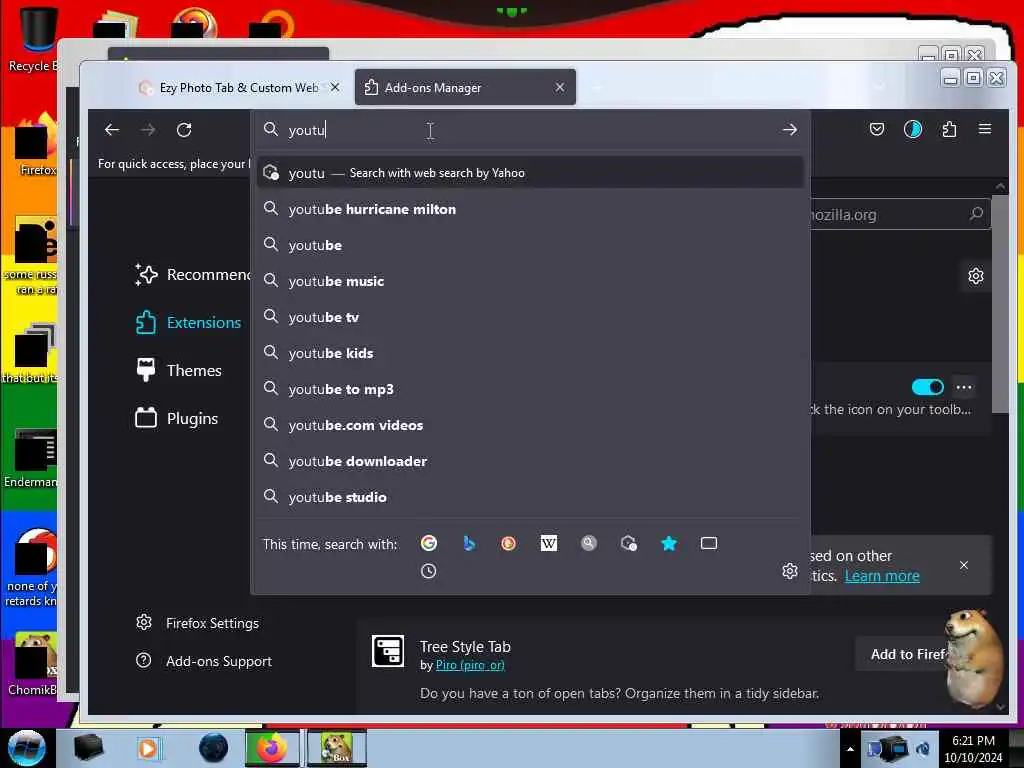Search this time with DuckDuckGo

point(508,543)
